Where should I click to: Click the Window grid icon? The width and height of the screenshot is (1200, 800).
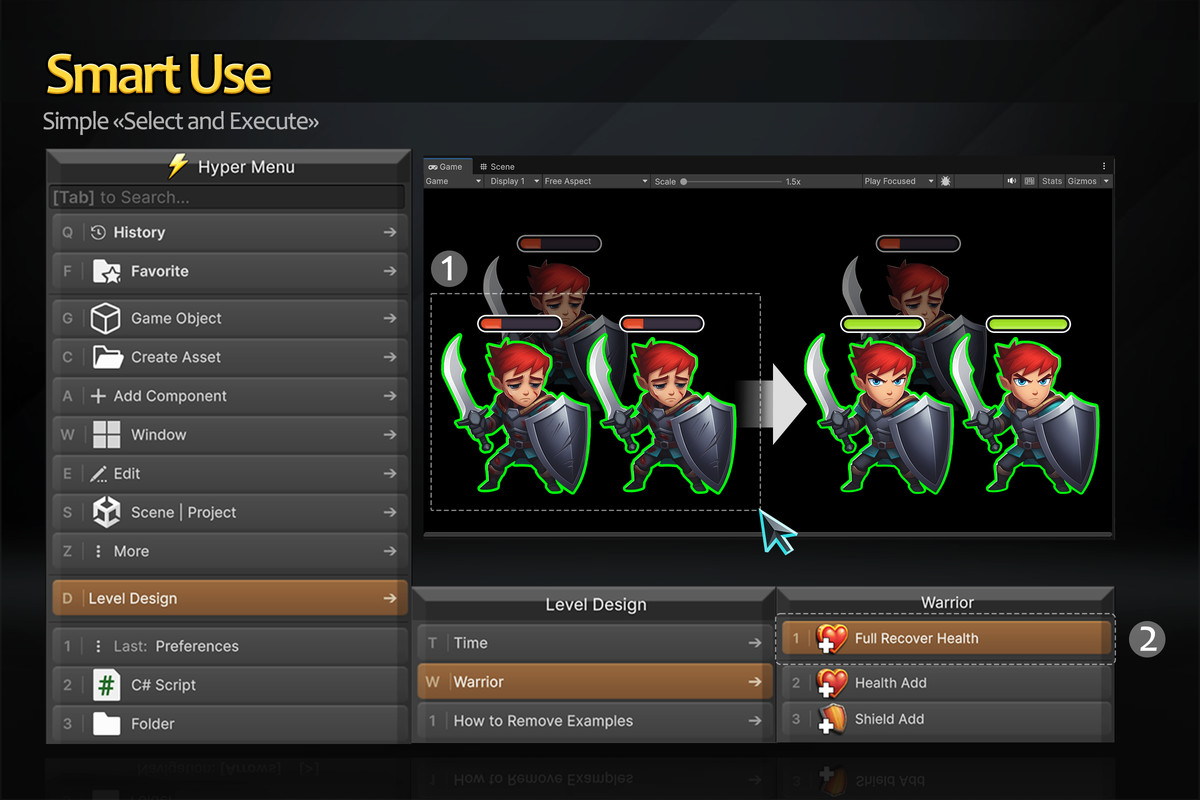pos(106,435)
